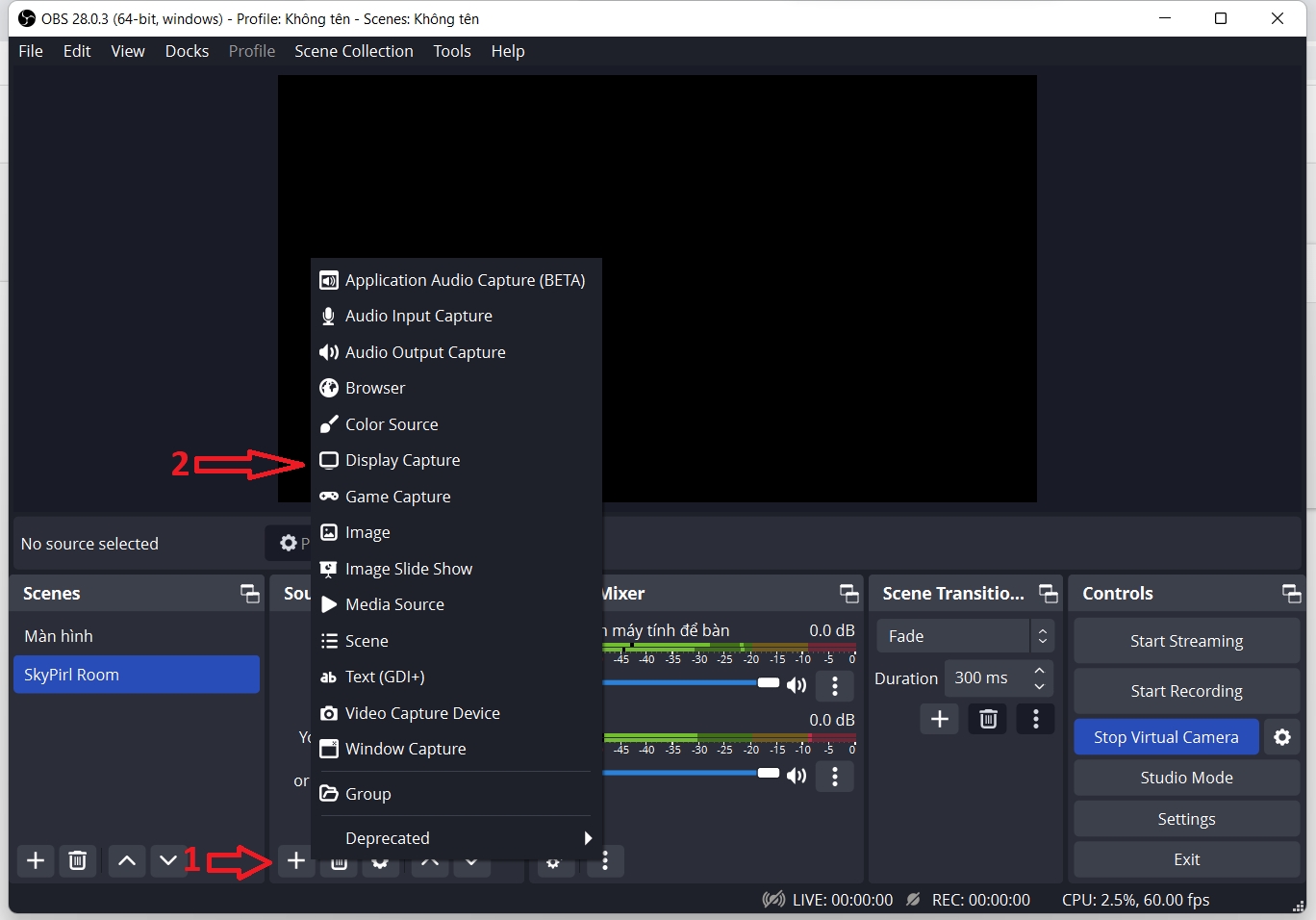Stop Virtual Camera toggle button
The height and width of the screenshot is (920, 1316).
(x=1166, y=737)
